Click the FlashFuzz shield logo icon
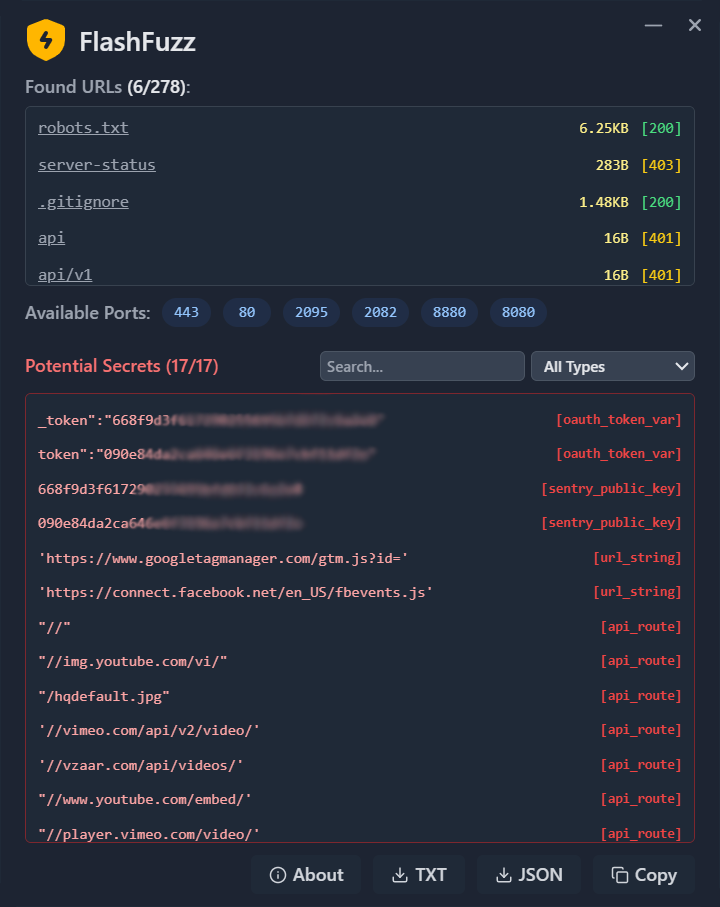The image size is (720, 907). [x=46, y=40]
